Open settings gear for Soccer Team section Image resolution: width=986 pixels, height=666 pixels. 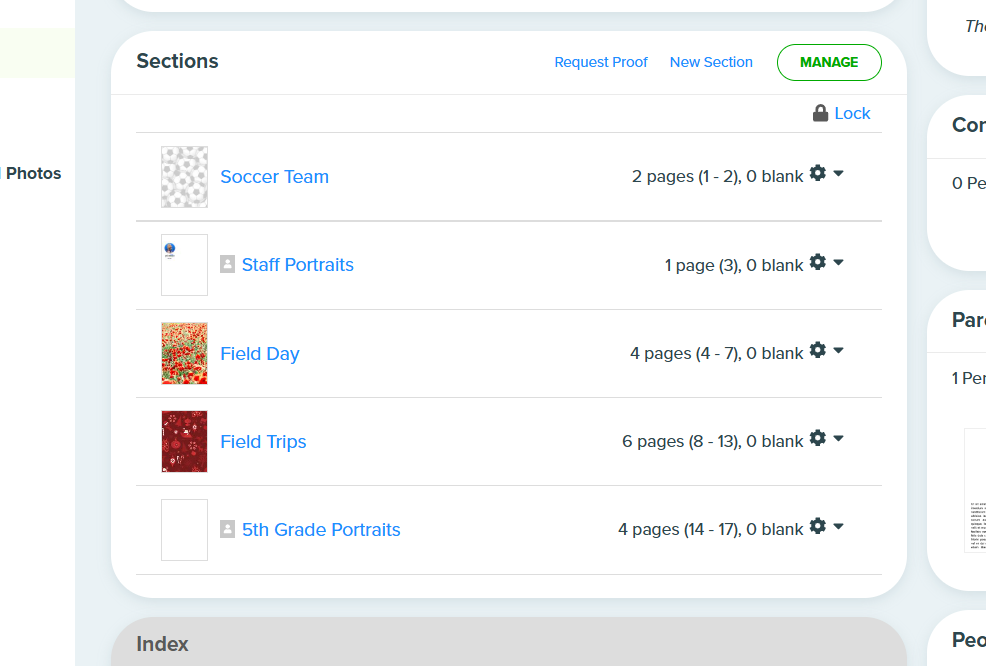pyautogui.click(x=817, y=173)
